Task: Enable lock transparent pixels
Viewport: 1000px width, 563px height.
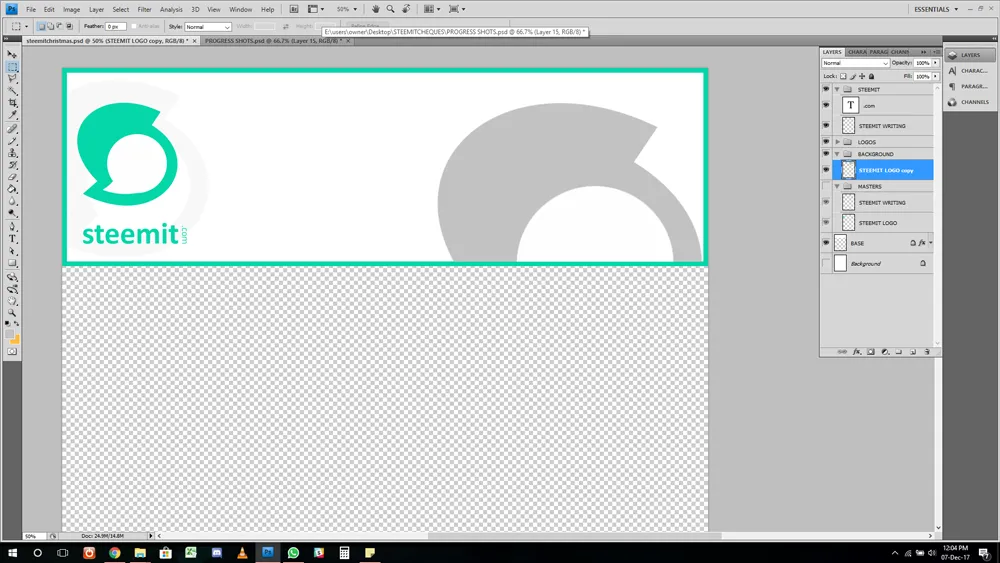Action: 843,77
